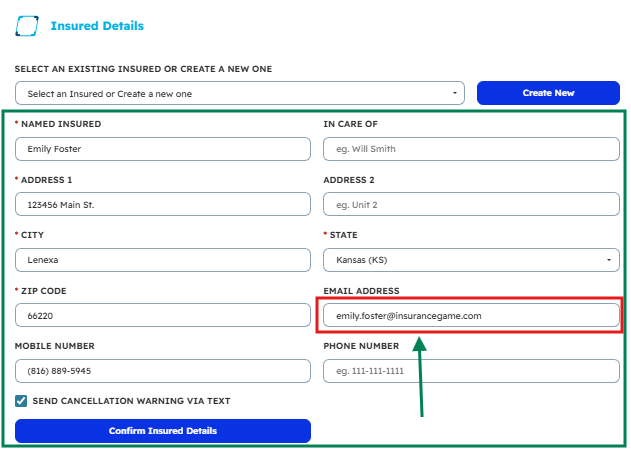
Task: Click the State dropdown's caret arrow
Action: click(x=610, y=260)
